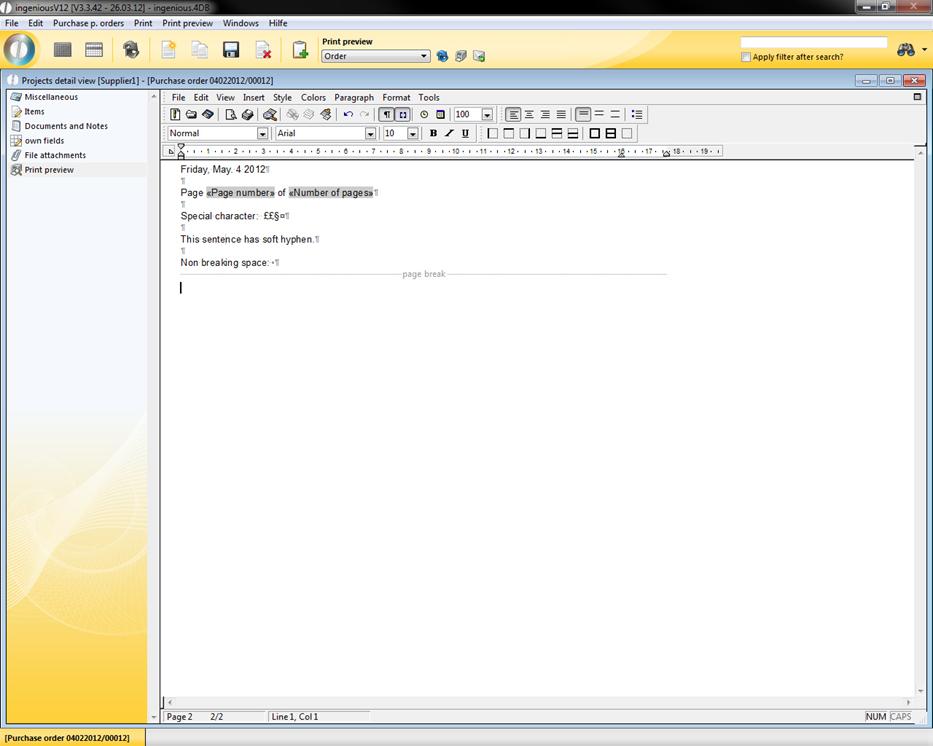Image resolution: width=933 pixels, height=746 pixels.
Task: Center align the paragraph text
Action: [x=529, y=115]
